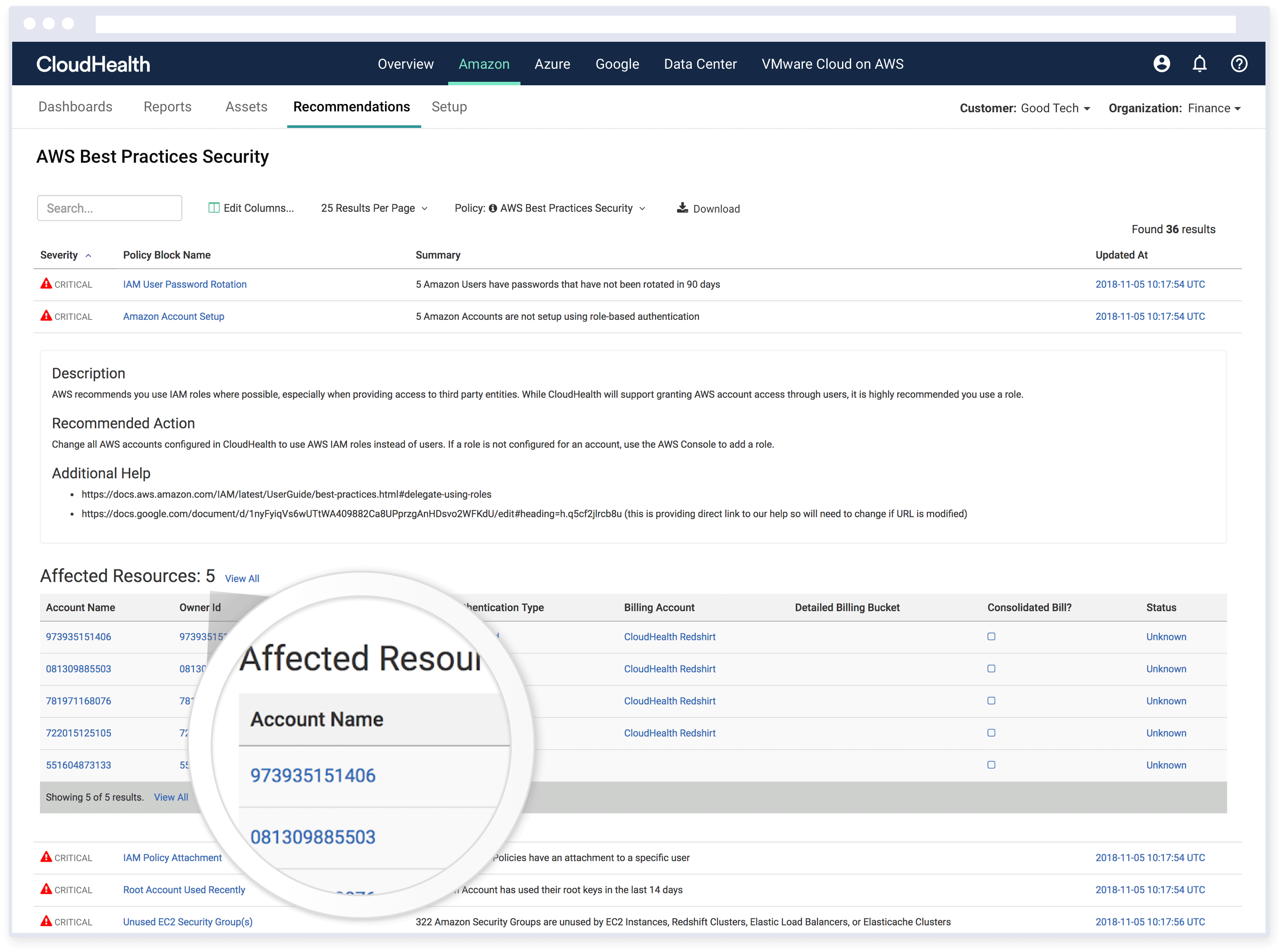Image resolution: width=1282 pixels, height=952 pixels.
Task: Open account 551604873133 link
Action: [78, 765]
